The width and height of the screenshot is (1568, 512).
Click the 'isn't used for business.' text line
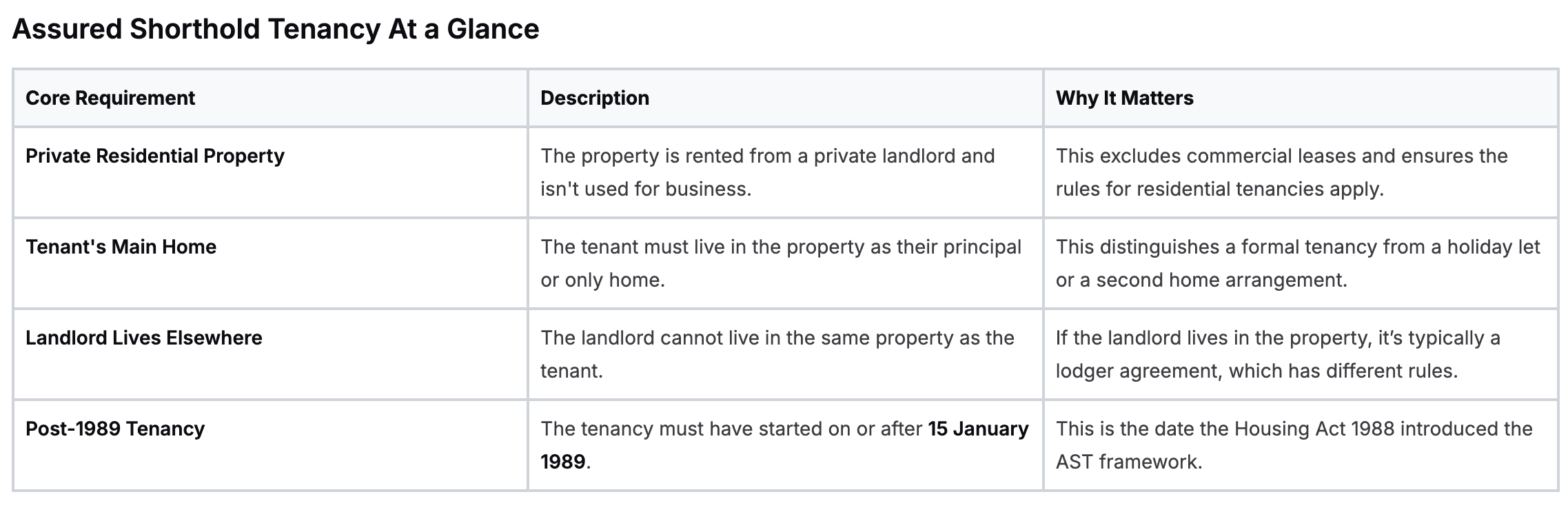(x=645, y=190)
